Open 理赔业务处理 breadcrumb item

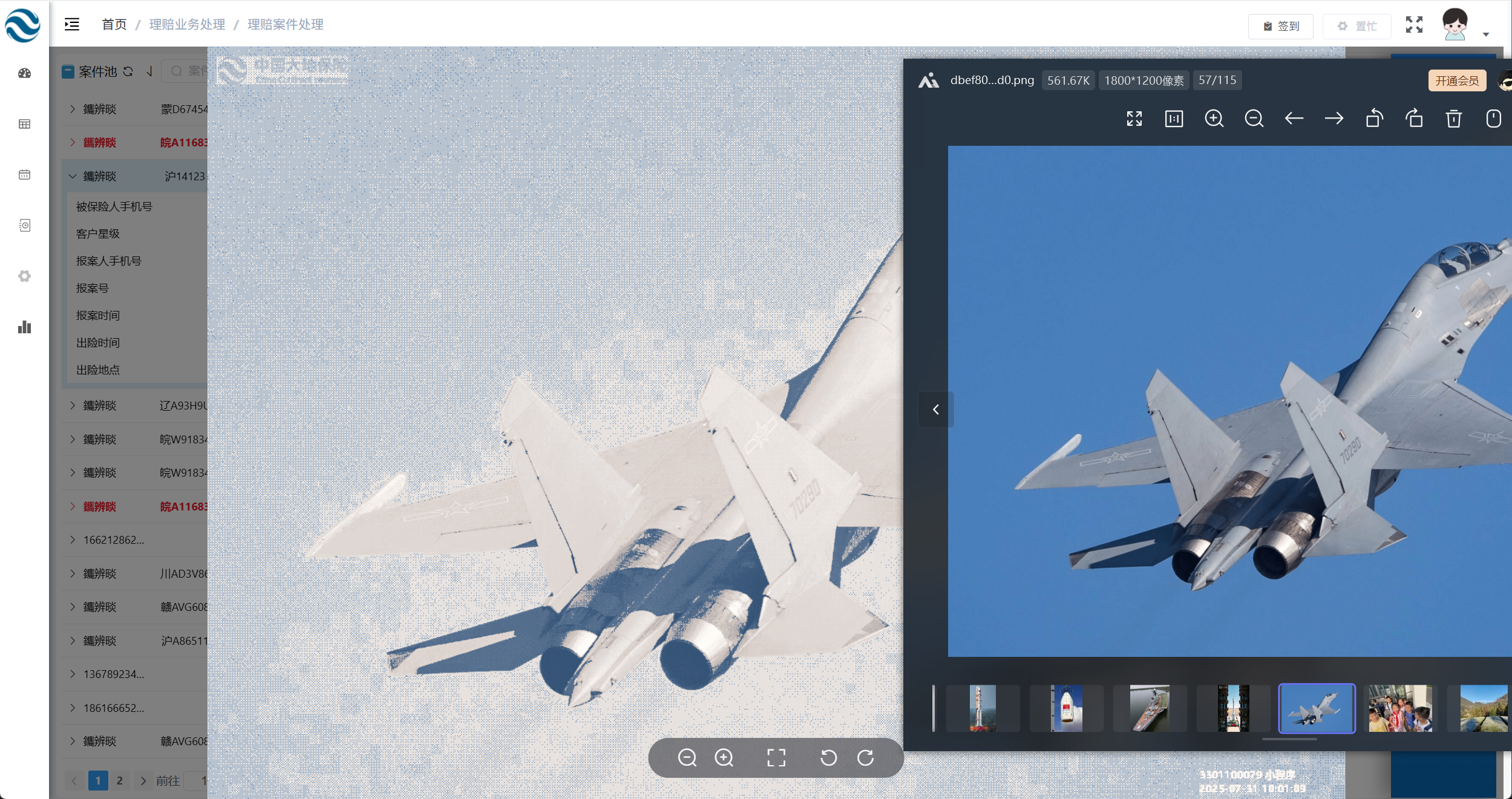[187, 24]
